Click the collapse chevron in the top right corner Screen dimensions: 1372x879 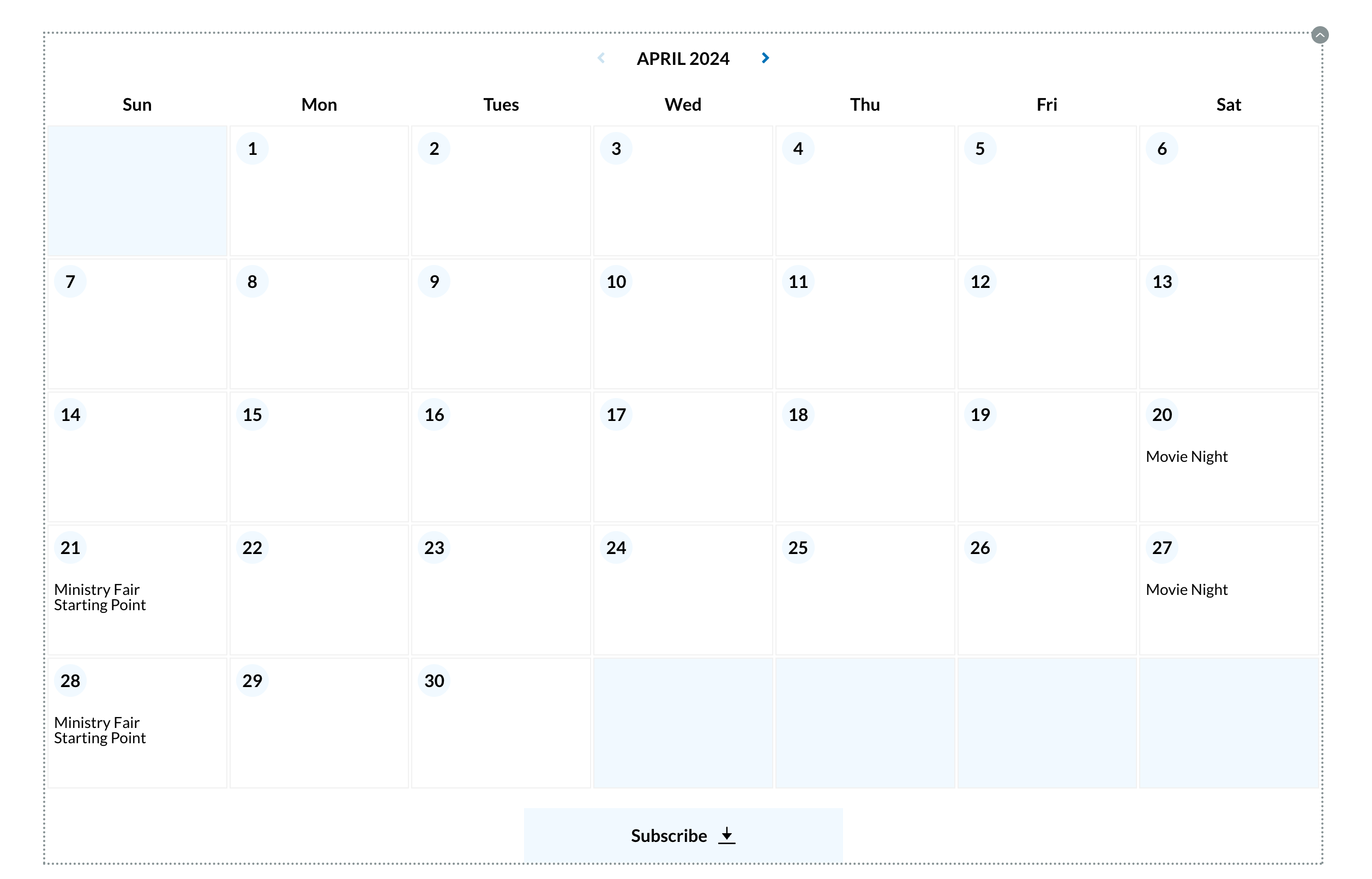[1320, 35]
